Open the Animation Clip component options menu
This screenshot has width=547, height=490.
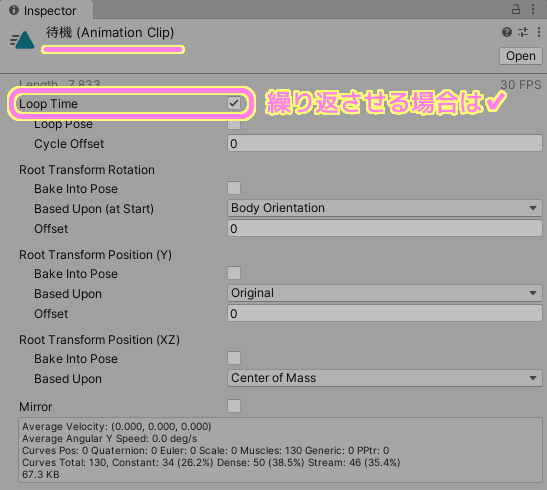[x=539, y=32]
